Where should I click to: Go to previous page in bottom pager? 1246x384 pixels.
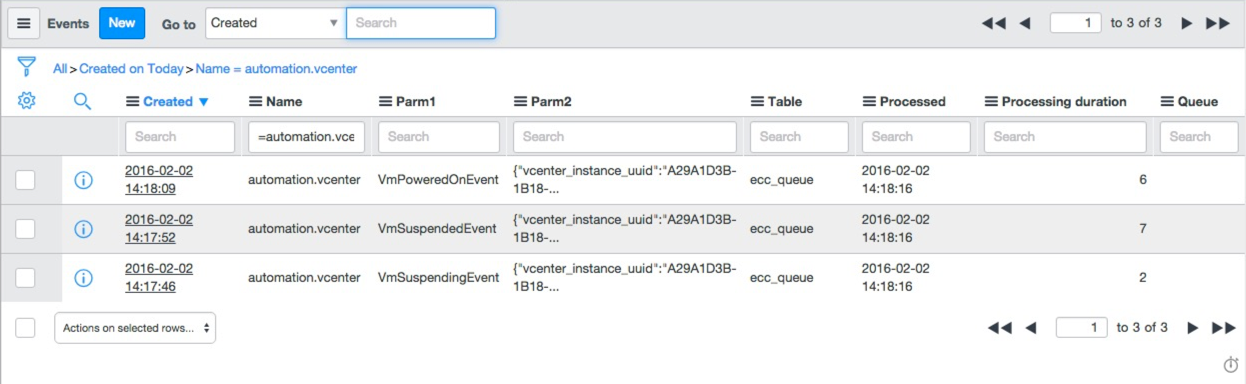click(x=1031, y=327)
